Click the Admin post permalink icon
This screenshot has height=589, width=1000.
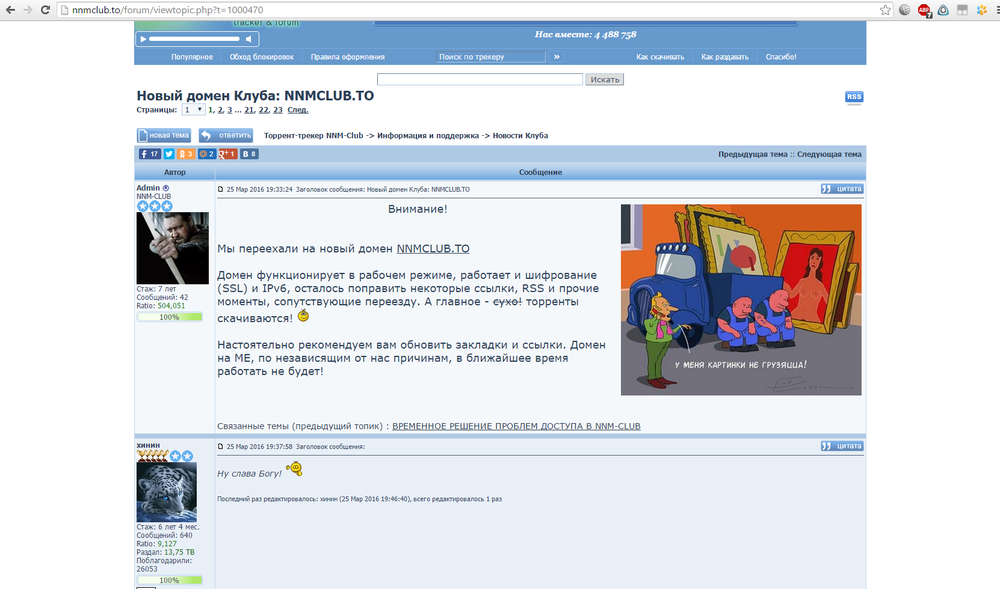point(221,189)
